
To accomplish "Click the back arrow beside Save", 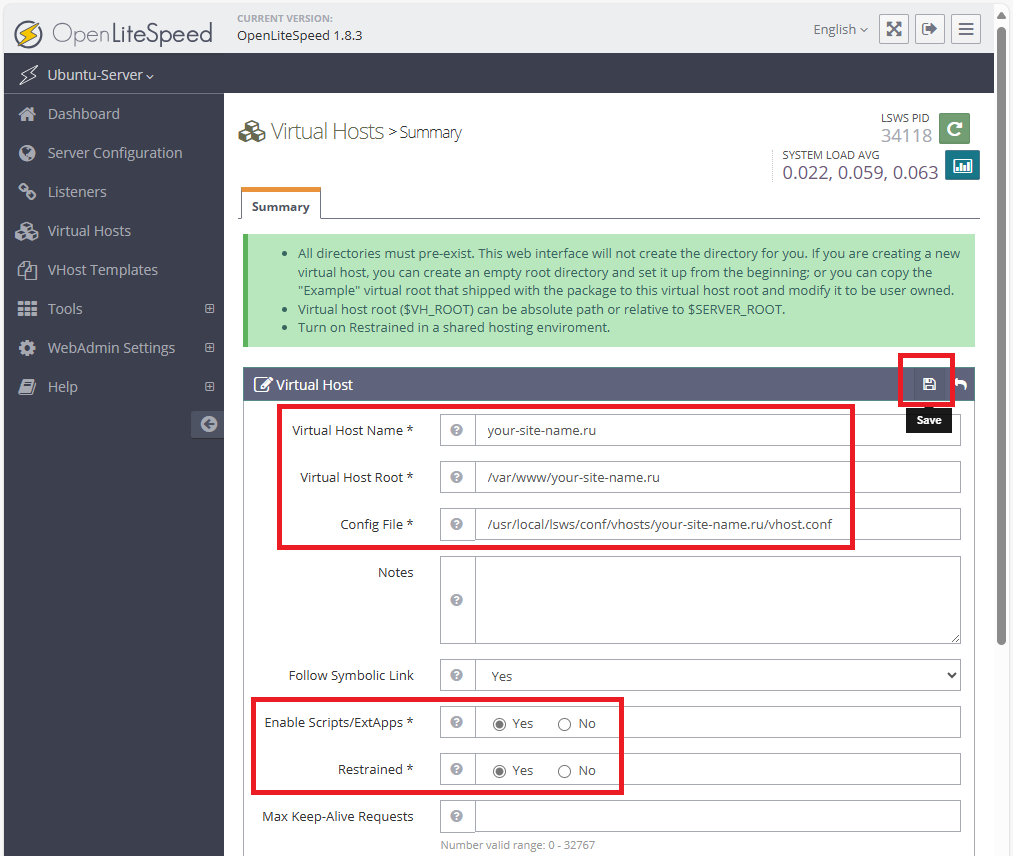I will click(961, 384).
